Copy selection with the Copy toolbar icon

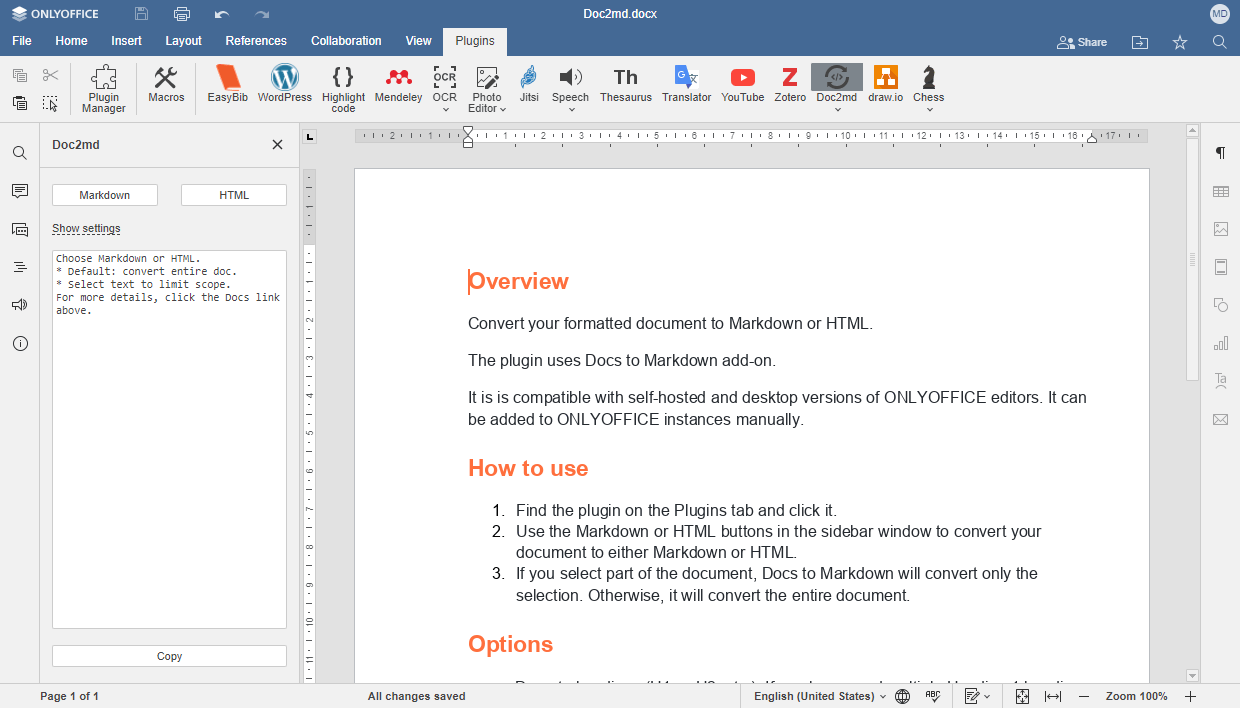(x=20, y=75)
